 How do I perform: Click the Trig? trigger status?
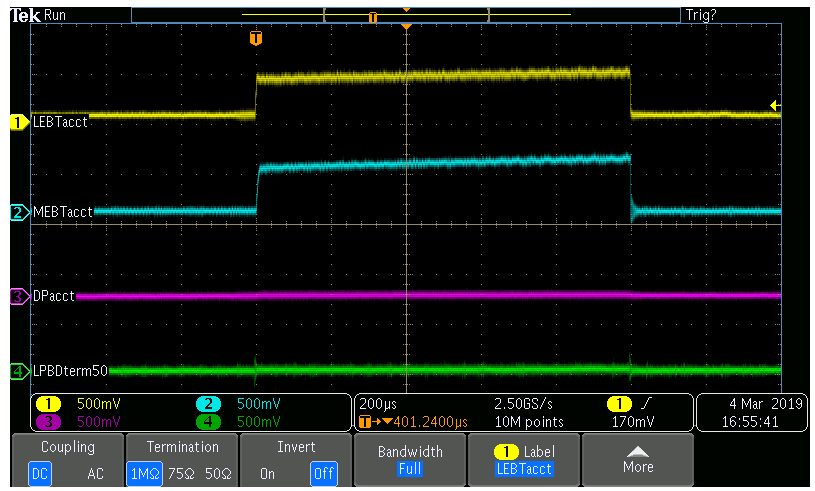click(x=701, y=15)
